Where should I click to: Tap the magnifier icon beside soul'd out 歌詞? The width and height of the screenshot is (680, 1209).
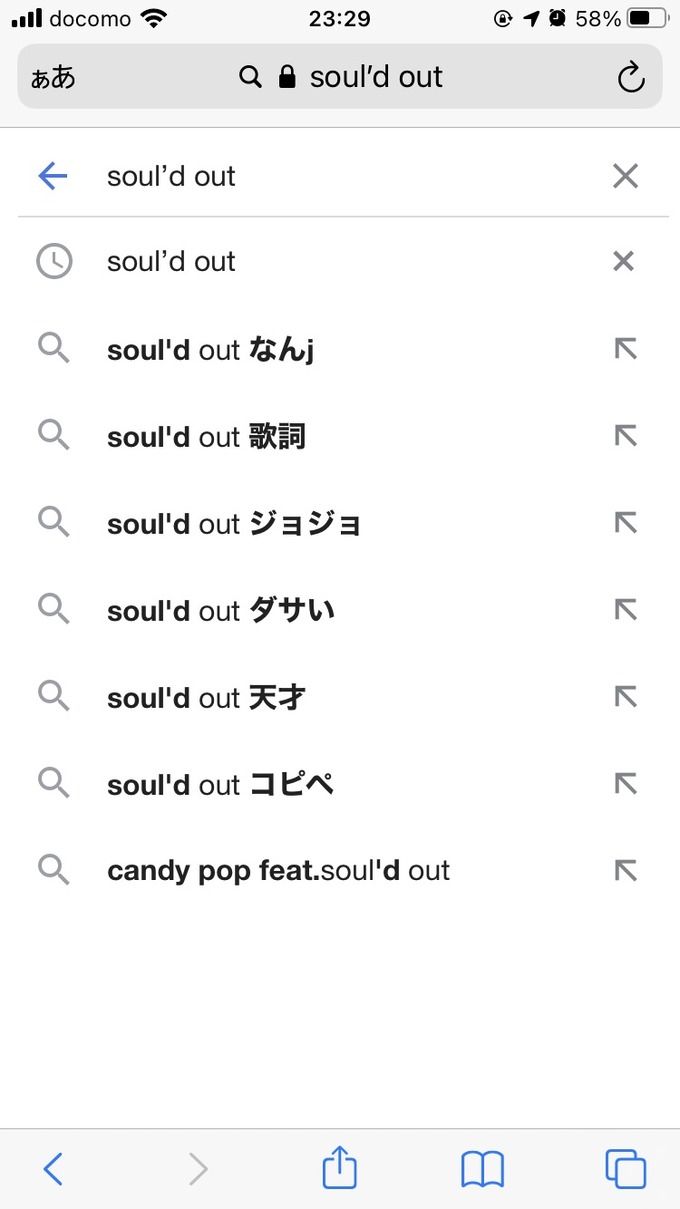click(54, 435)
